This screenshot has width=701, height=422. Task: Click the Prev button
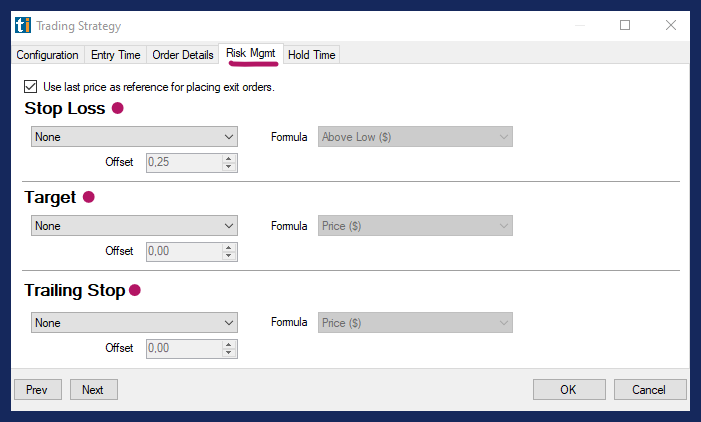tap(37, 390)
